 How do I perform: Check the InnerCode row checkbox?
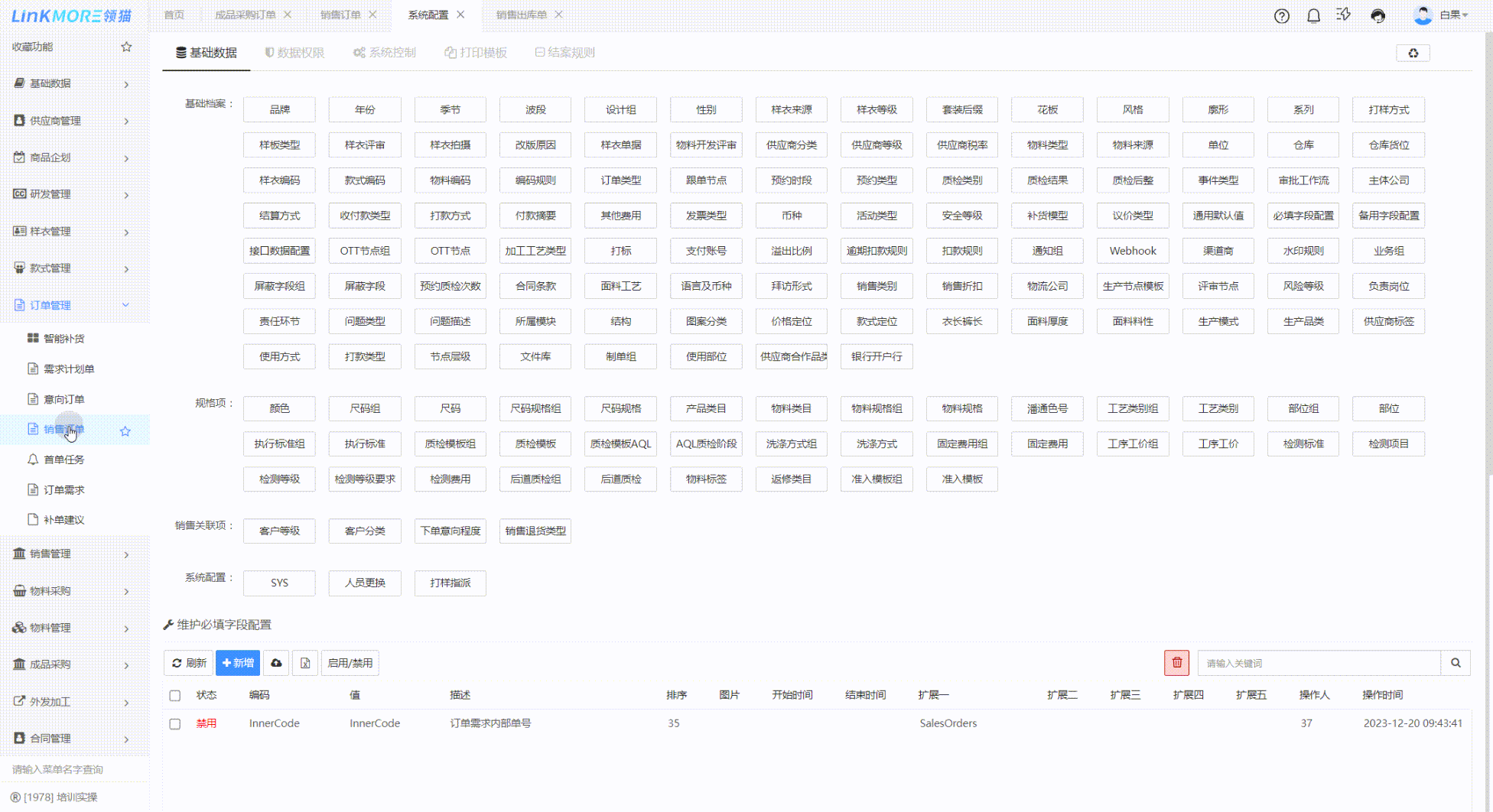click(x=175, y=723)
